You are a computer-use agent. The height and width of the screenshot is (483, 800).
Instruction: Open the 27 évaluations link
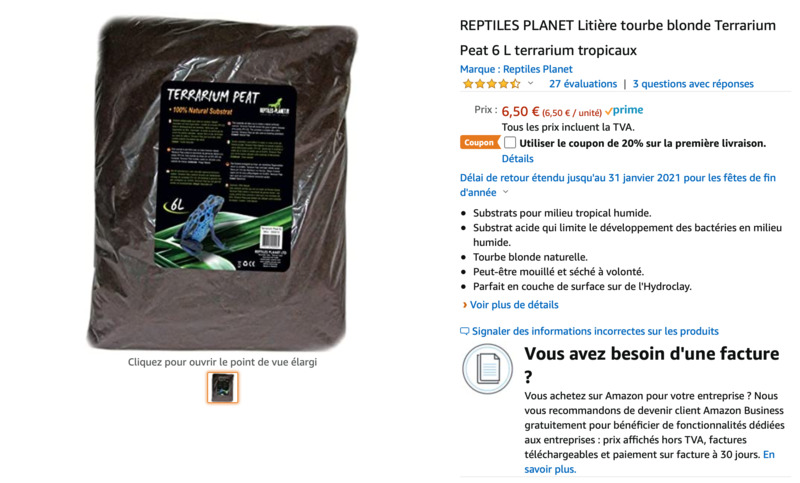[583, 84]
